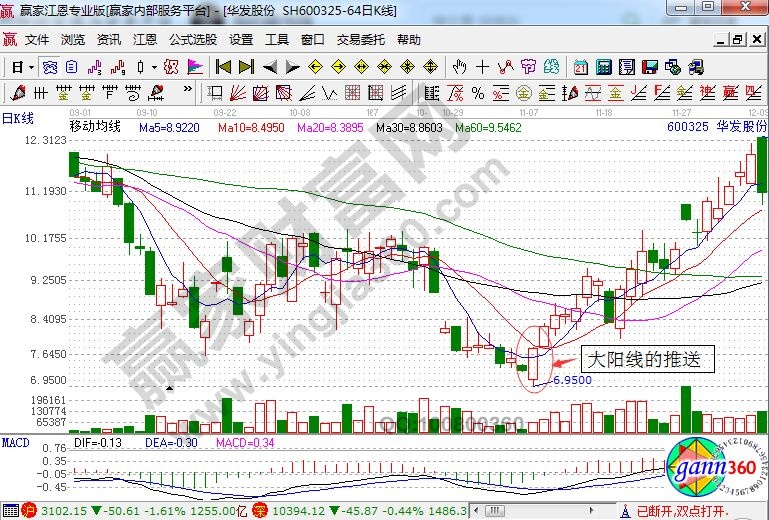The height and width of the screenshot is (520, 769).
Task: Click the 沪 Shanghai index badge
Action: (29, 511)
